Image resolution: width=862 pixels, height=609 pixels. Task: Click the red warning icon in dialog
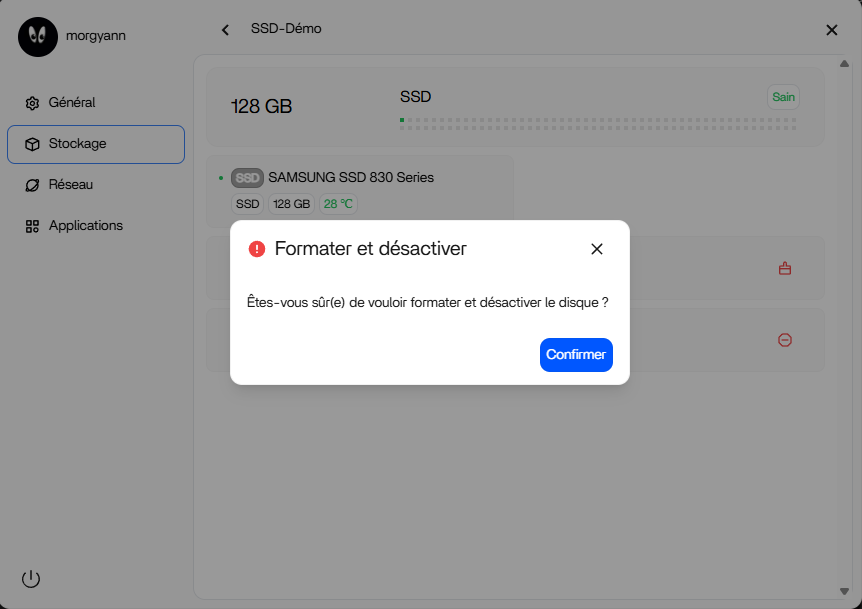pos(257,249)
